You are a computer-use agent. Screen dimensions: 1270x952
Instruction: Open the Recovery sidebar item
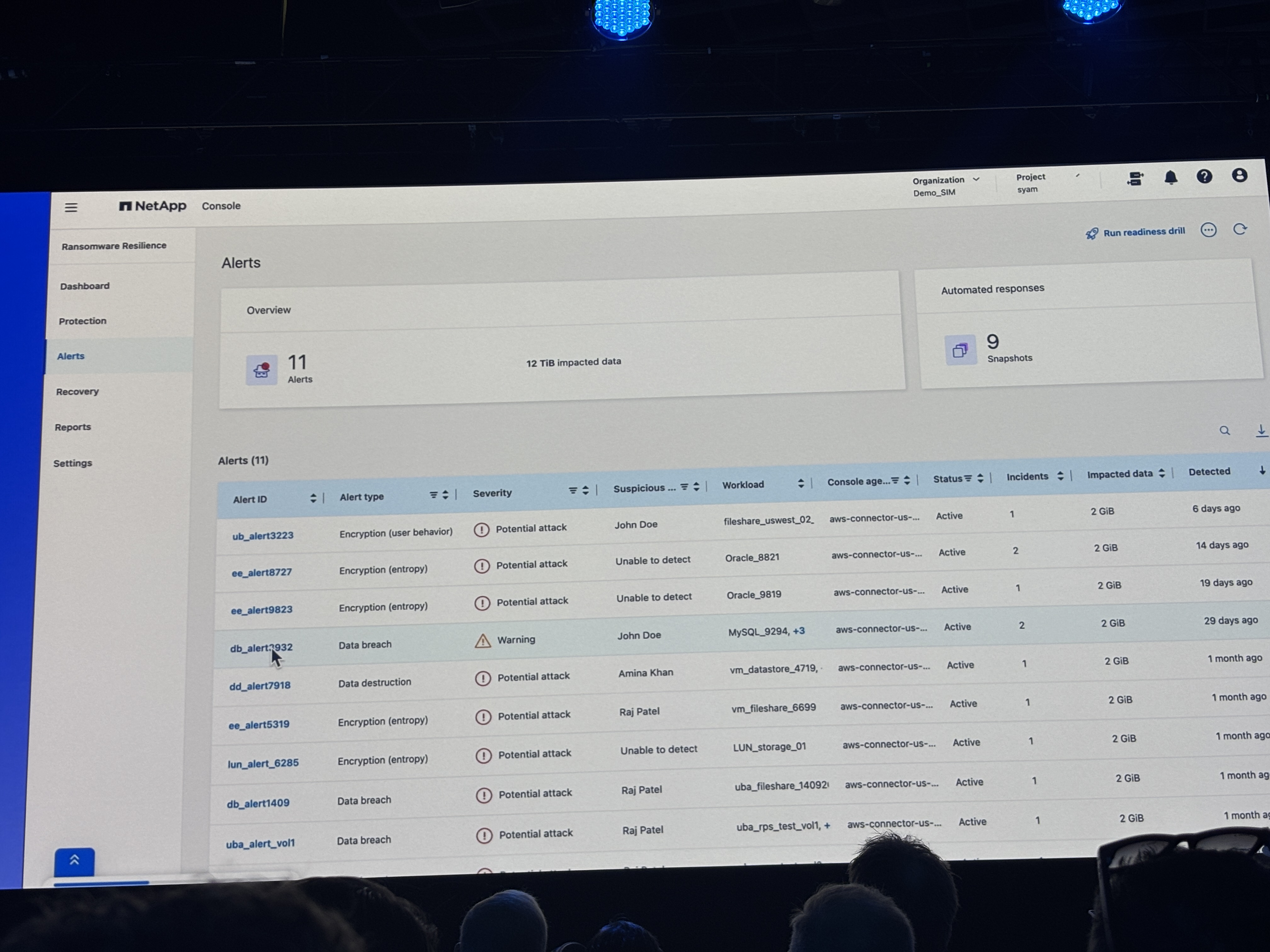coord(77,391)
